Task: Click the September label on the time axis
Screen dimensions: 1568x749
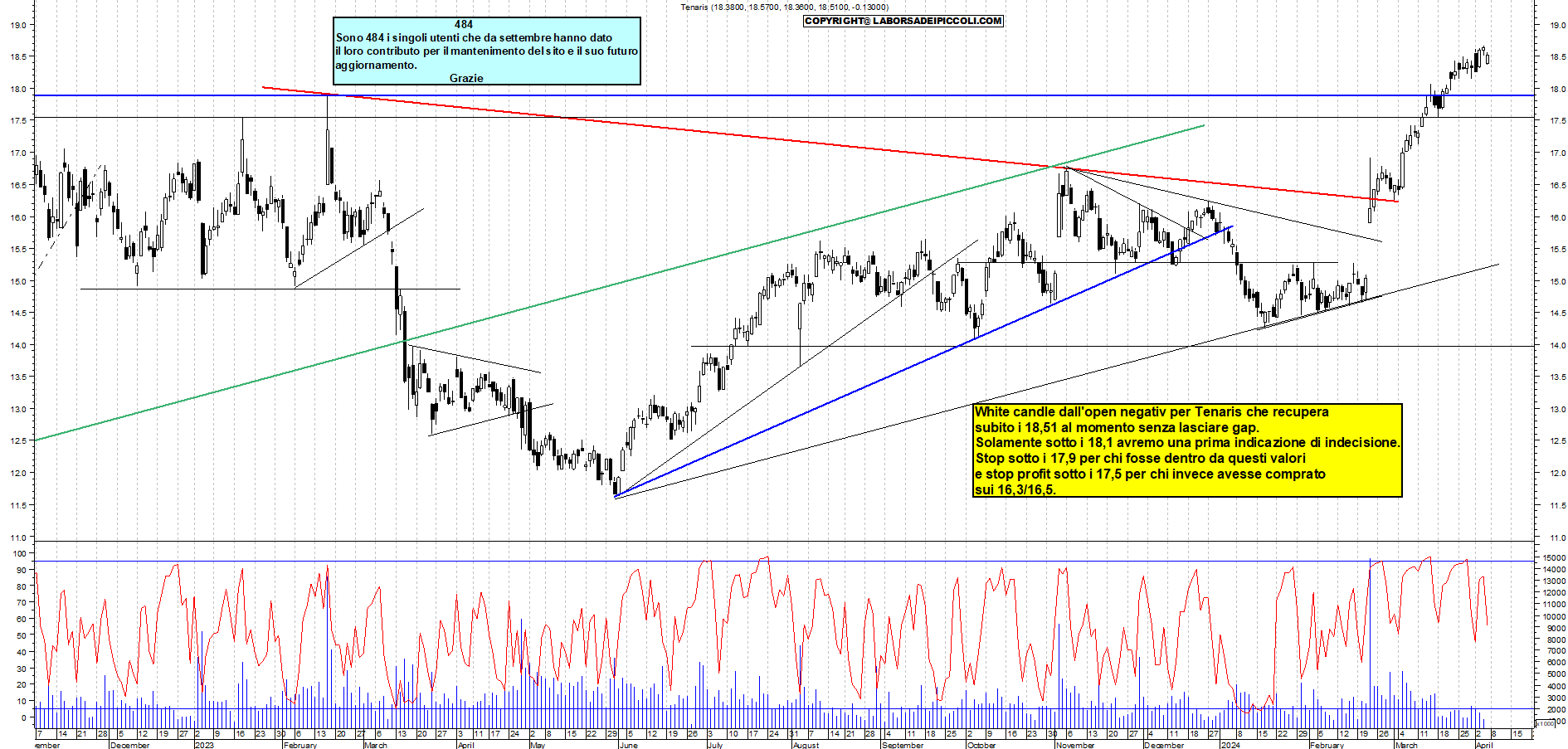Action: (x=903, y=745)
